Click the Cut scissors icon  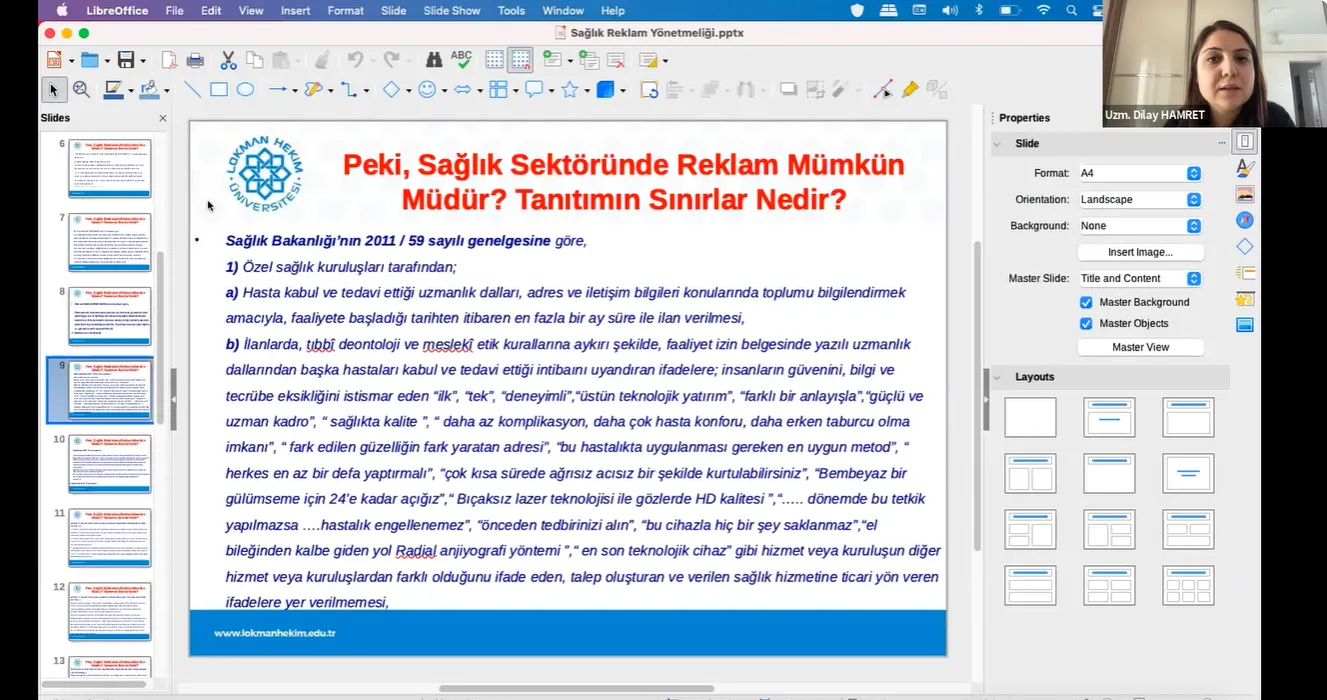point(228,60)
